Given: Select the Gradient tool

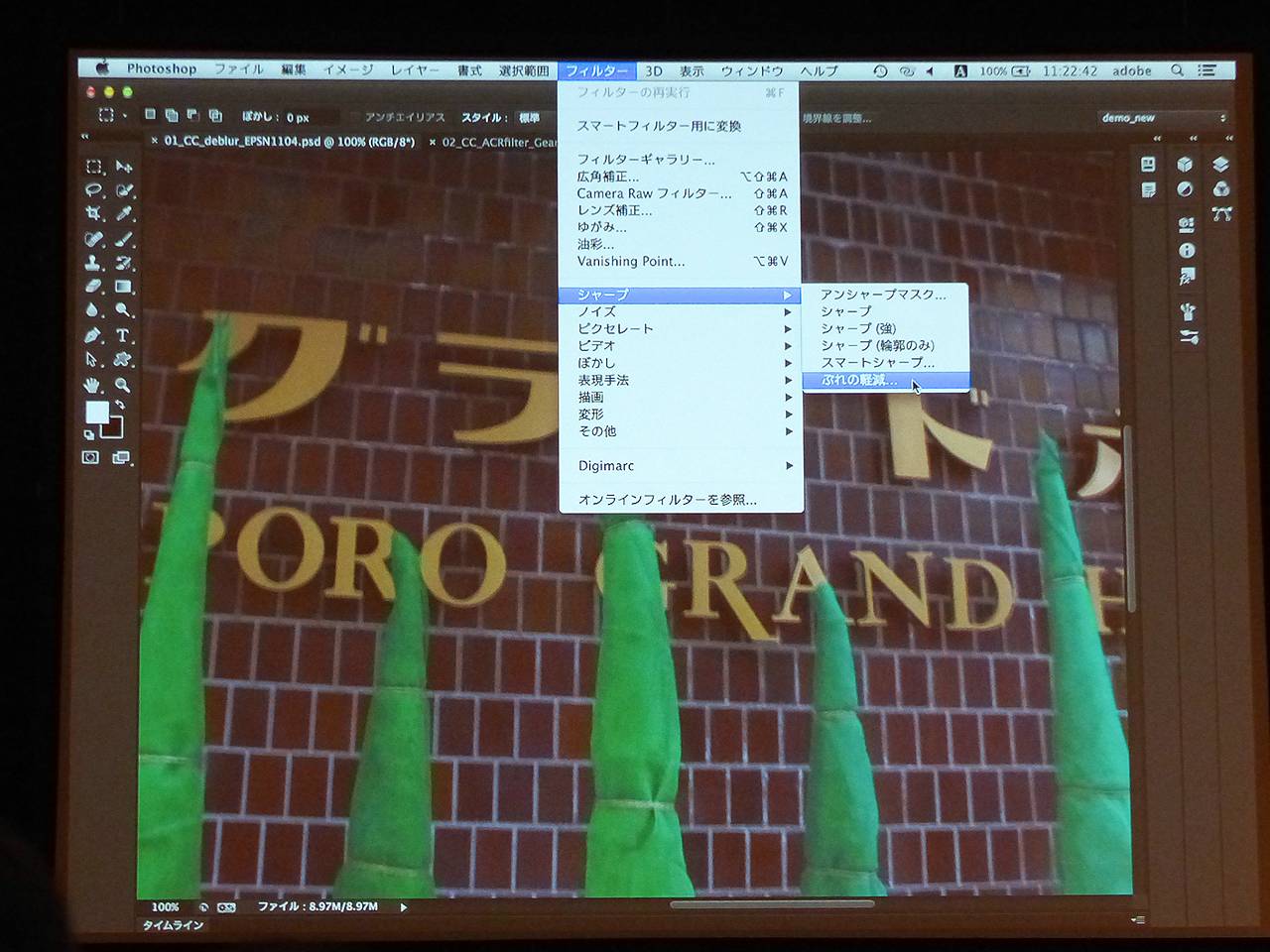Looking at the screenshot, I should 124,287.
